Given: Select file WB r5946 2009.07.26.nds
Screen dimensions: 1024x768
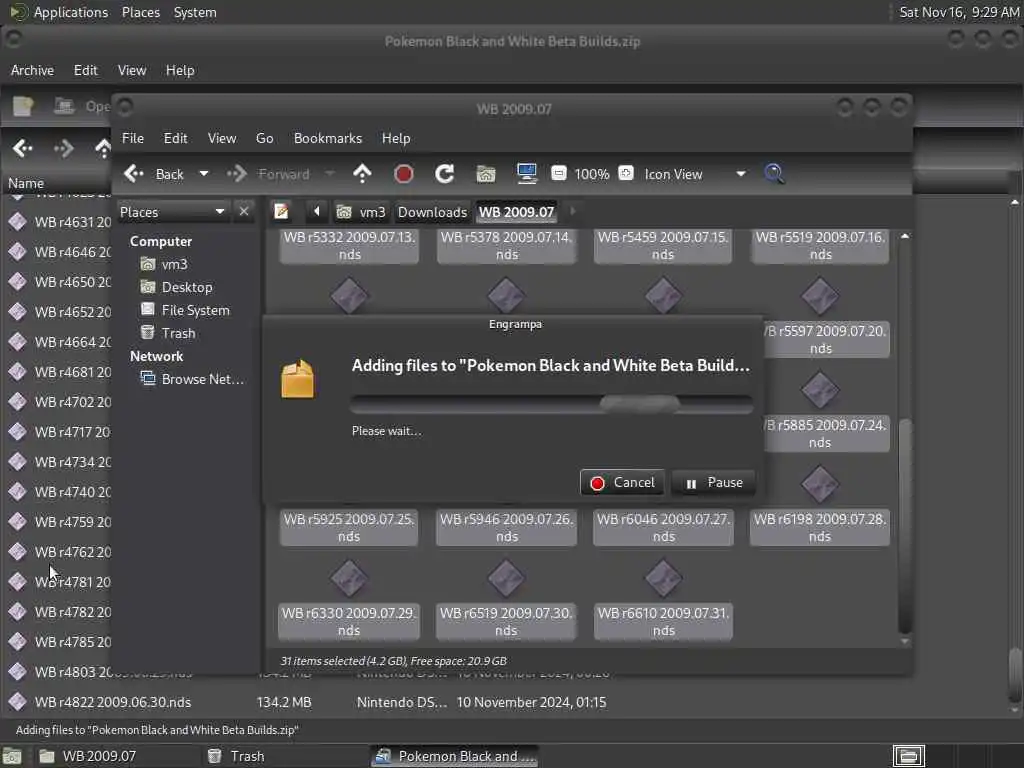Looking at the screenshot, I should tap(506, 528).
